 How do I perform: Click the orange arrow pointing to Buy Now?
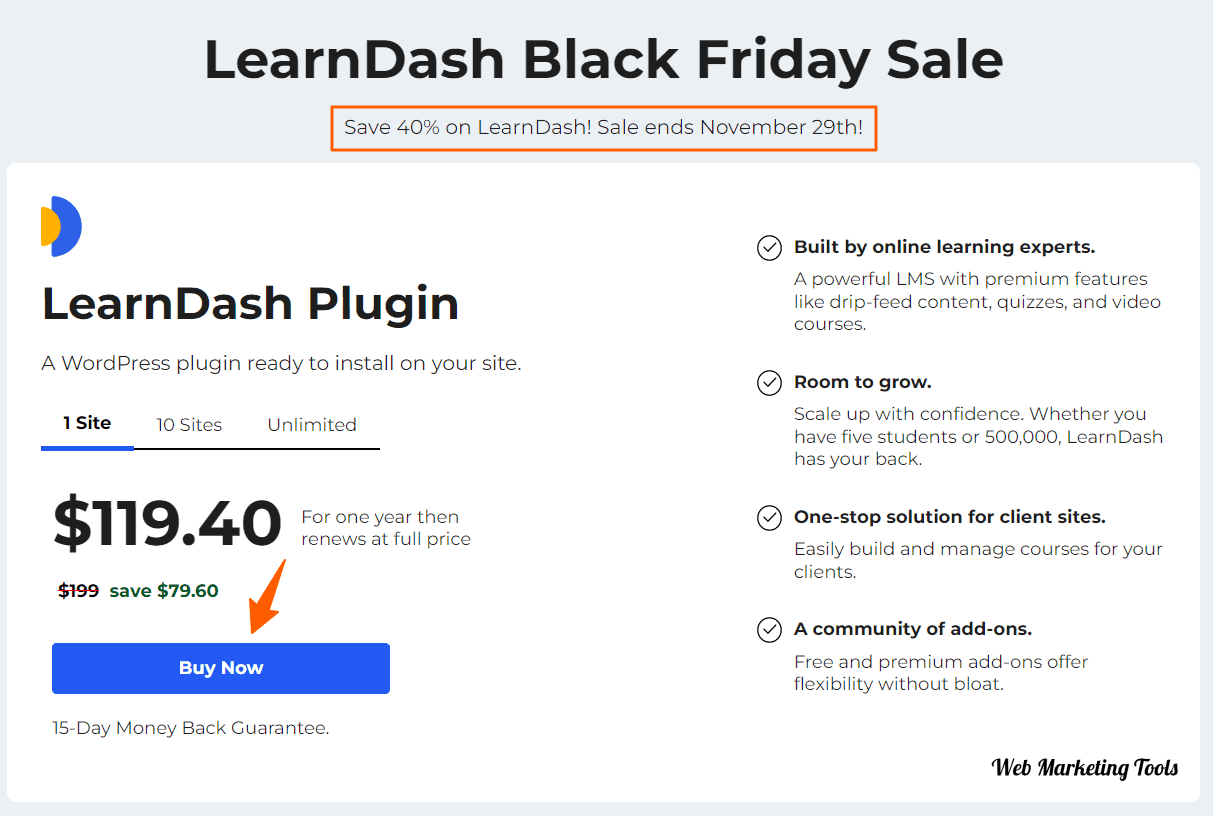(x=267, y=597)
